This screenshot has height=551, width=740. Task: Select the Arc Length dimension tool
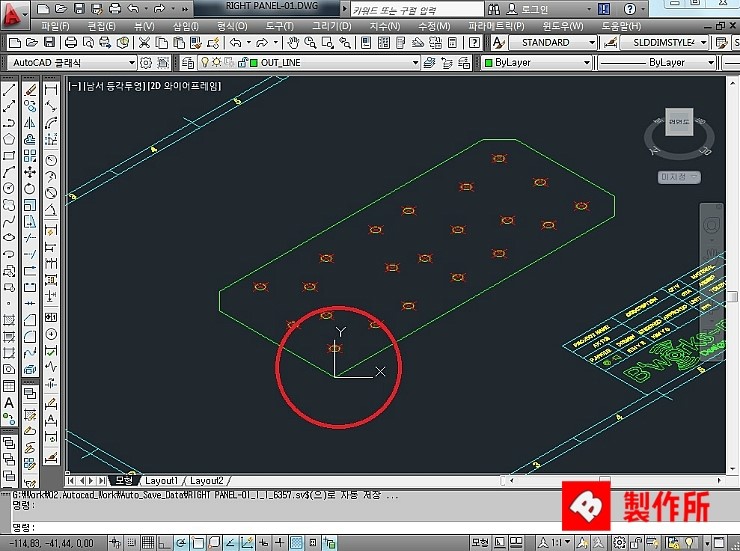coord(50,123)
